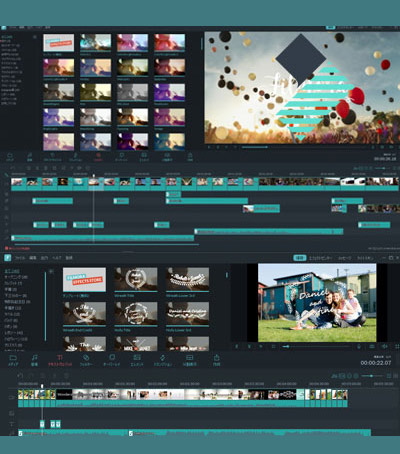Click the 00:00:22.07 timecode in lower window
This screenshot has width=400, height=454.
pos(376,363)
